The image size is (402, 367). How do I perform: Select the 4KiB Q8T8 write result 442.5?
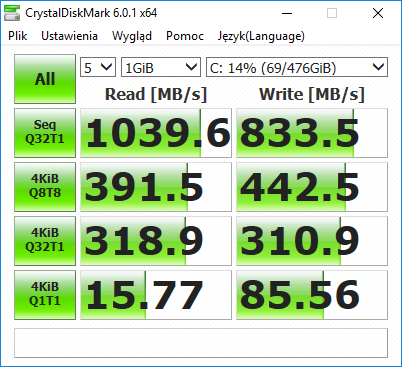tap(312, 187)
